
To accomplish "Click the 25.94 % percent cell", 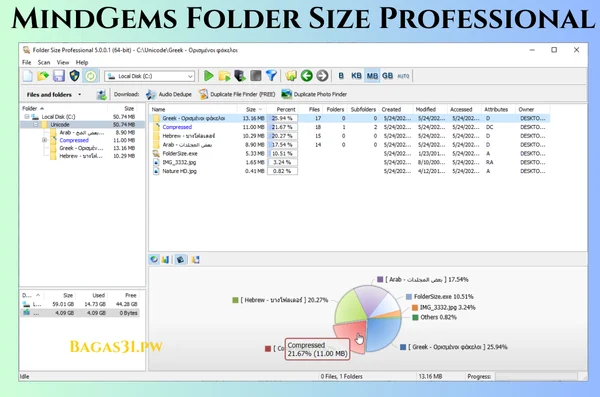I will (x=282, y=118).
